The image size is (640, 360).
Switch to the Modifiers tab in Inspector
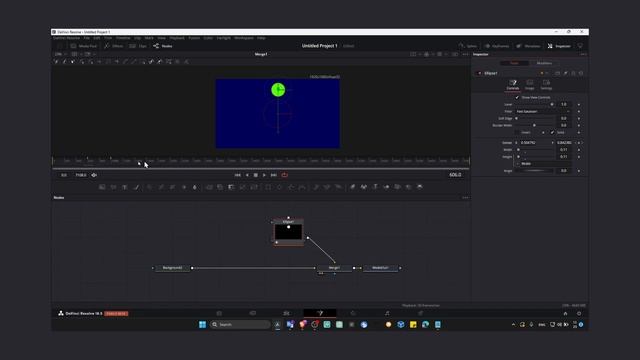pyautogui.click(x=544, y=63)
